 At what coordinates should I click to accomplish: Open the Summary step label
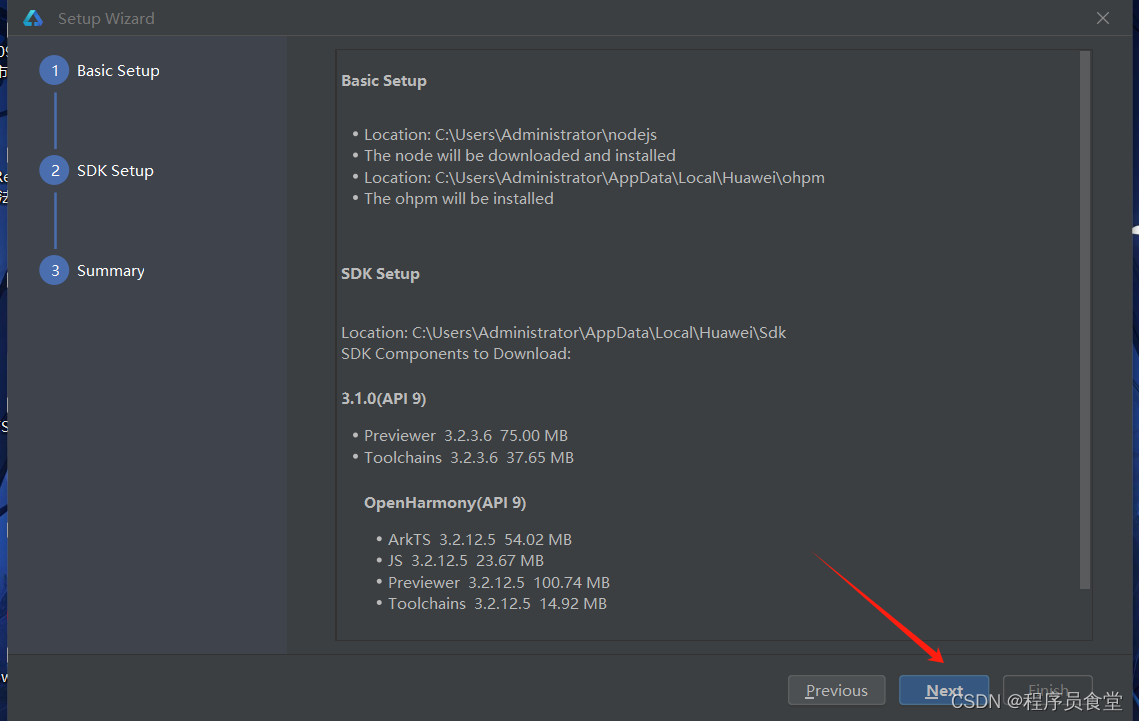tap(110, 271)
